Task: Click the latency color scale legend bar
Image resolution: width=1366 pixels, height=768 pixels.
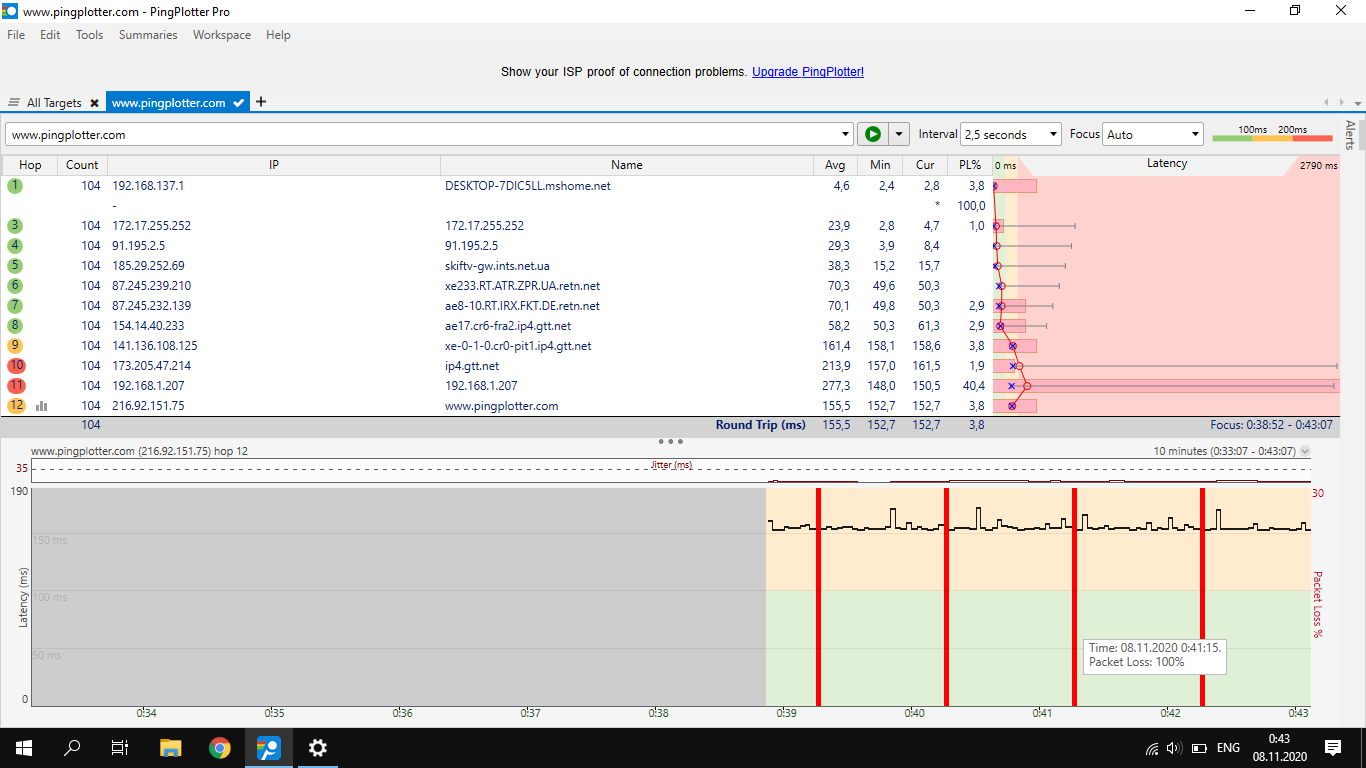Action: click(1272, 138)
